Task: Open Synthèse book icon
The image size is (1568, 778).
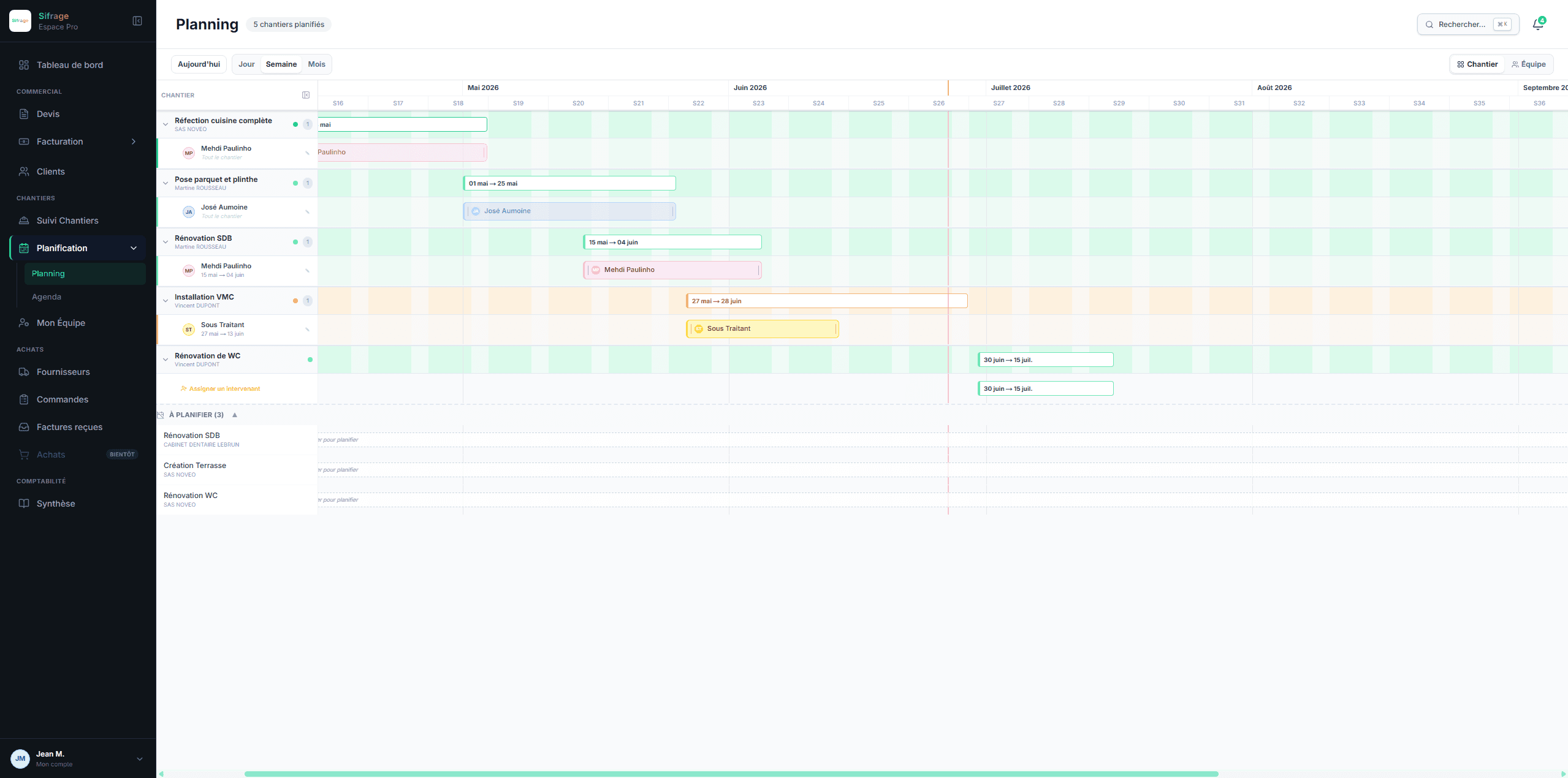Action: [24, 504]
